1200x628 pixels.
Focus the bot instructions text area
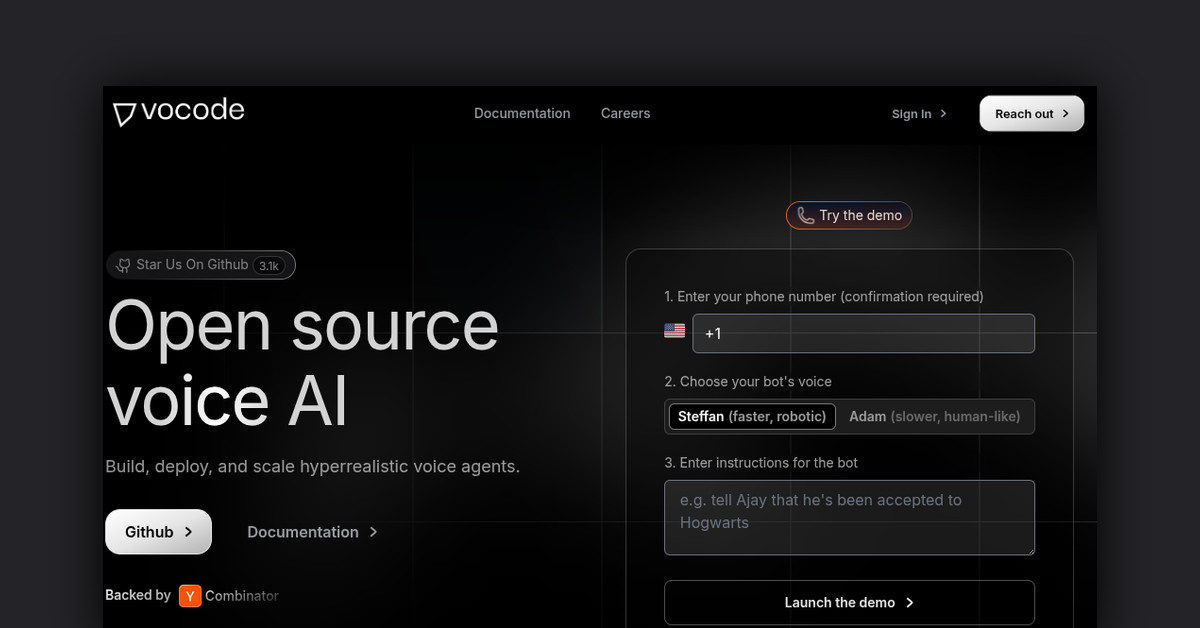pyautogui.click(x=849, y=517)
